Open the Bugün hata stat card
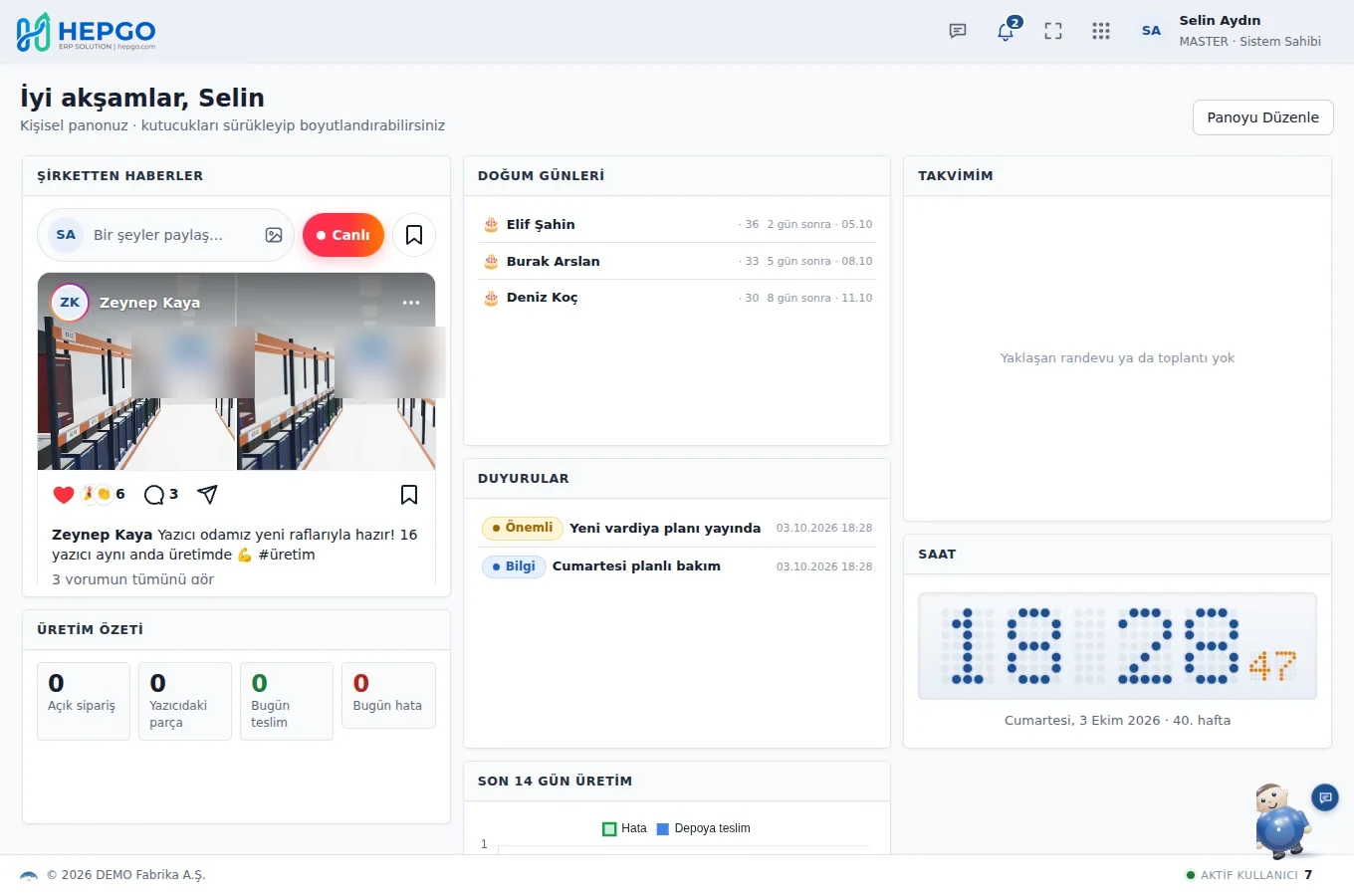Viewport: 1354px width, 896px height. pos(388,695)
